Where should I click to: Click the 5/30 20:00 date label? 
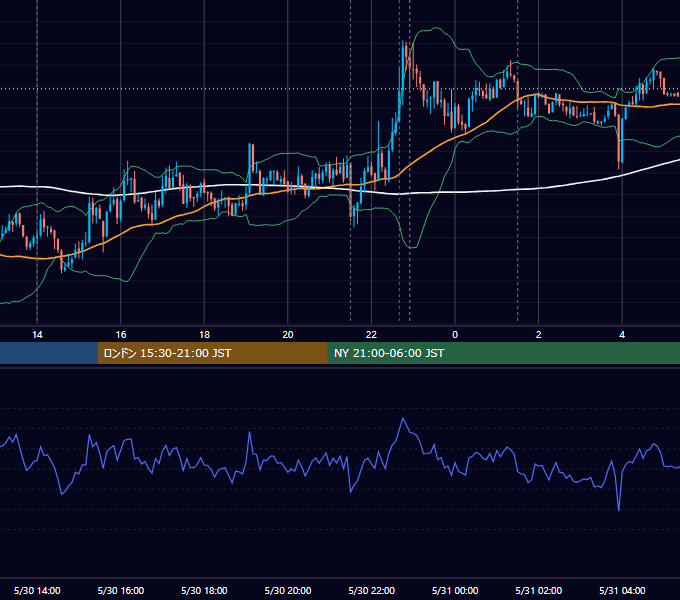pos(288,590)
